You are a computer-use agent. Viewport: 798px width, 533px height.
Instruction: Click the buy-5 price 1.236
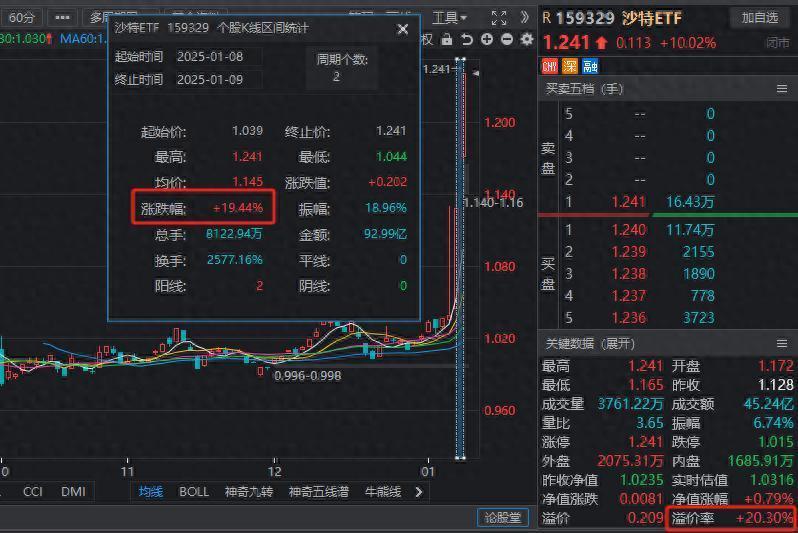click(x=629, y=318)
